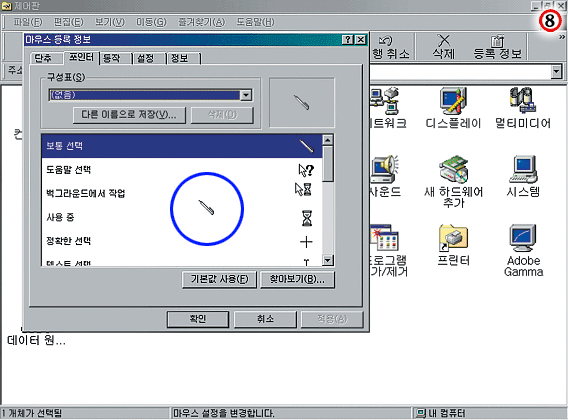Click the 찾아보기(B)... button
568x420 pixels.
click(297, 279)
